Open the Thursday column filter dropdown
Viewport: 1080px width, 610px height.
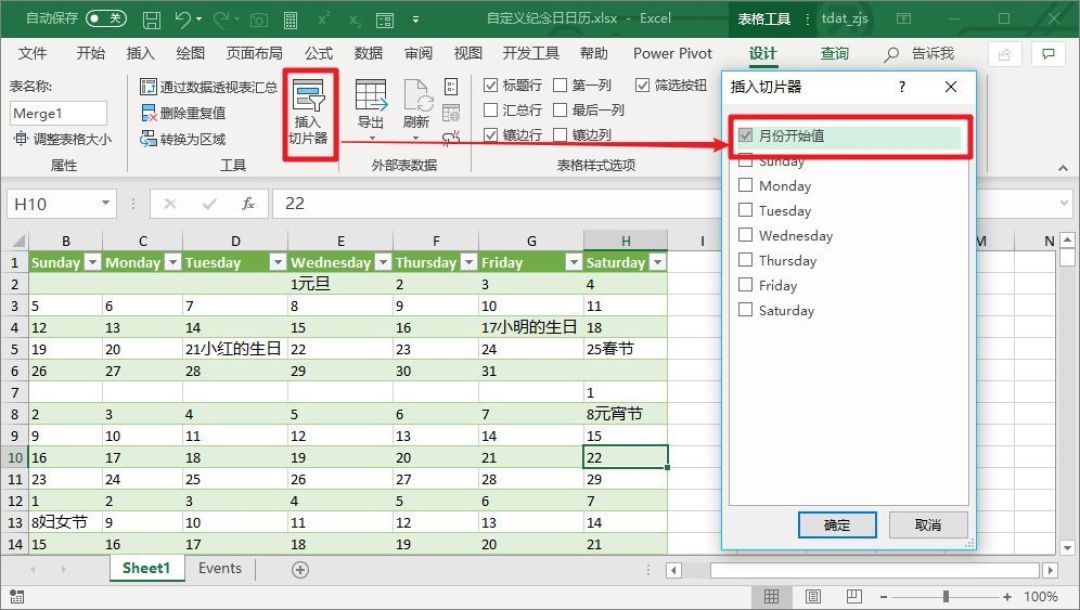tap(468, 262)
